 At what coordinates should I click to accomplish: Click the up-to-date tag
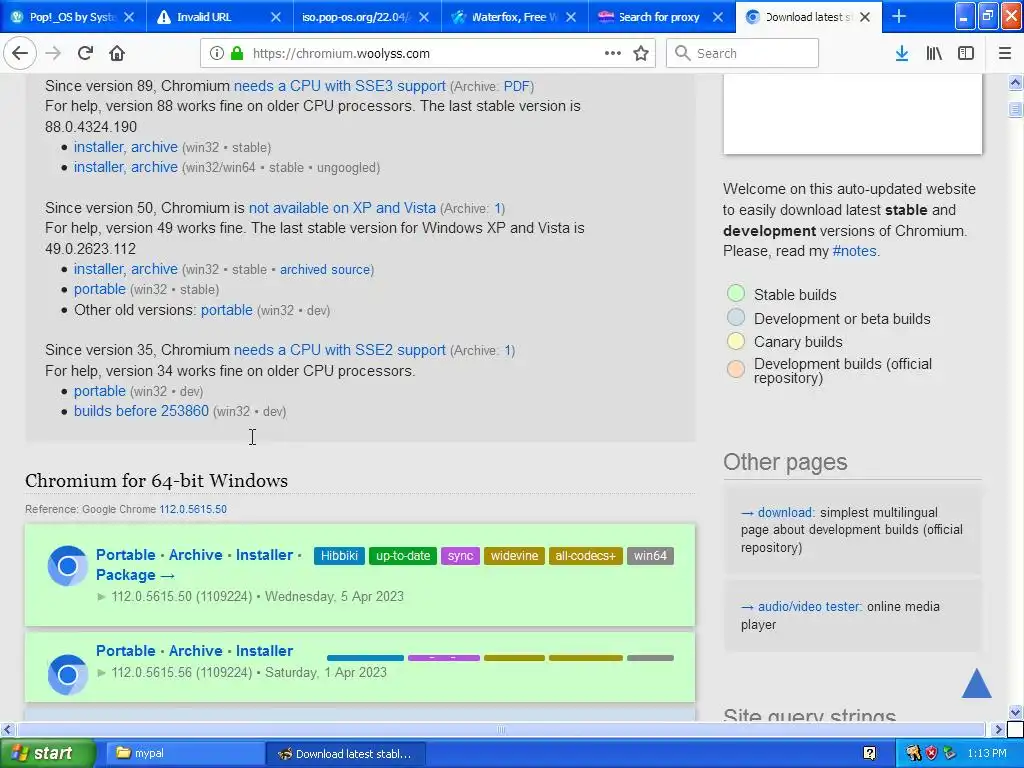pos(403,556)
